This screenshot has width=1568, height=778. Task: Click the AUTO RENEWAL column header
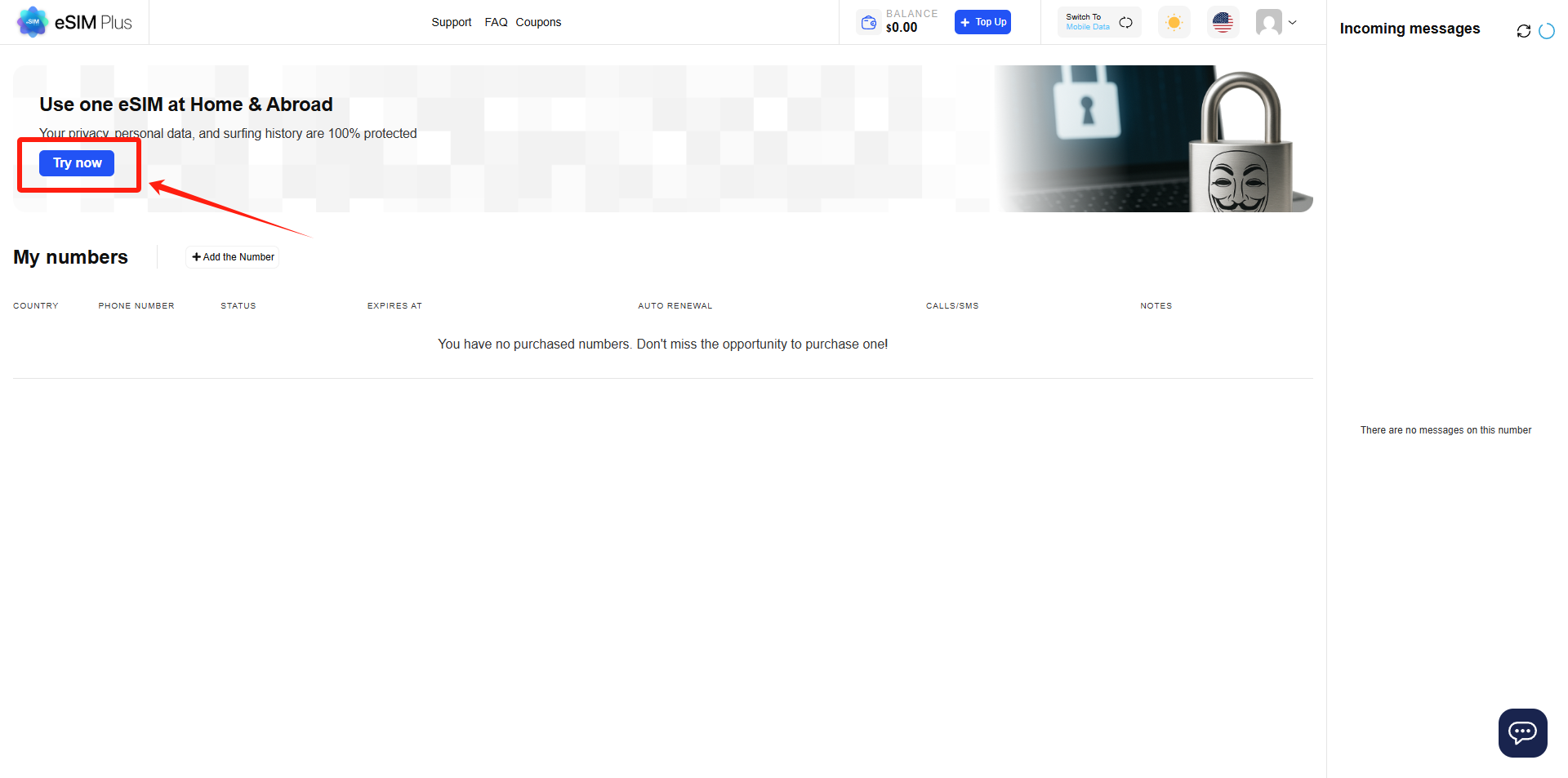pos(675,306)
